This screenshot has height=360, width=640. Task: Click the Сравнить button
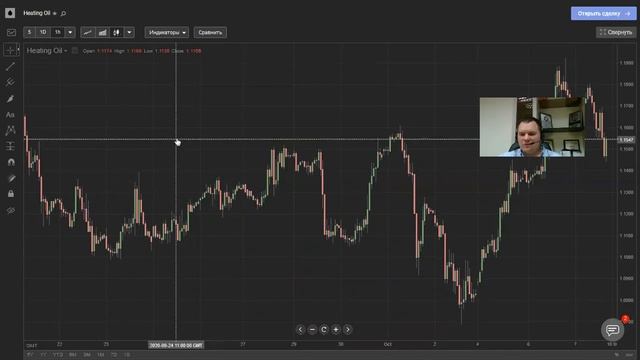(210, 32)
